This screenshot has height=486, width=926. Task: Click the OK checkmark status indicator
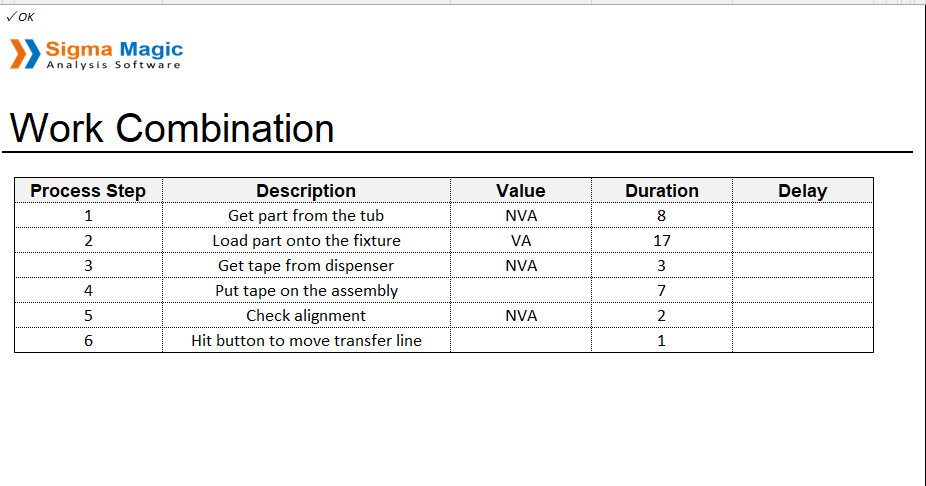(x=20, y=17)
